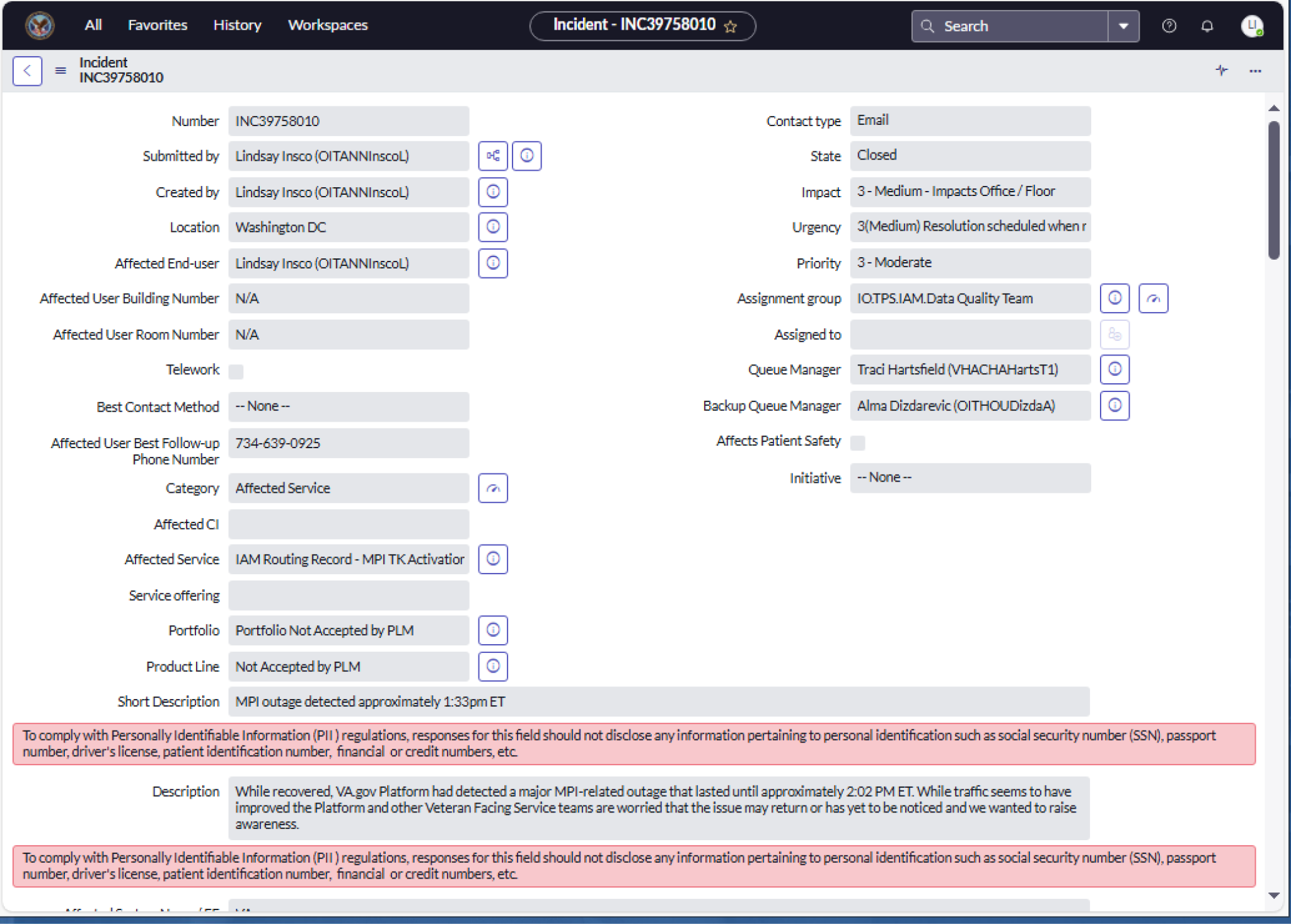Click the user avatar profile
1291x924 pixels.
[x=1251, y=26]
